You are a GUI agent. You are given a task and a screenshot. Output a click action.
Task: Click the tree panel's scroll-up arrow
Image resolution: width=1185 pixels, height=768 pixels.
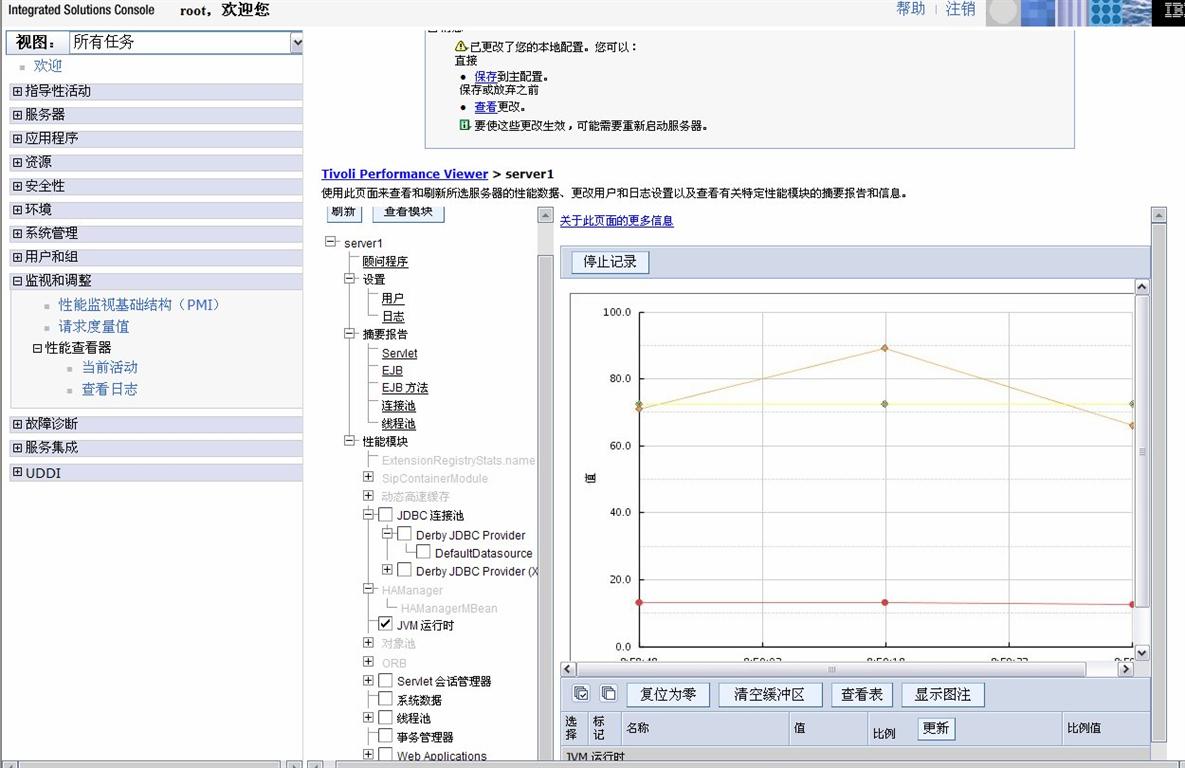click(545, 215)
